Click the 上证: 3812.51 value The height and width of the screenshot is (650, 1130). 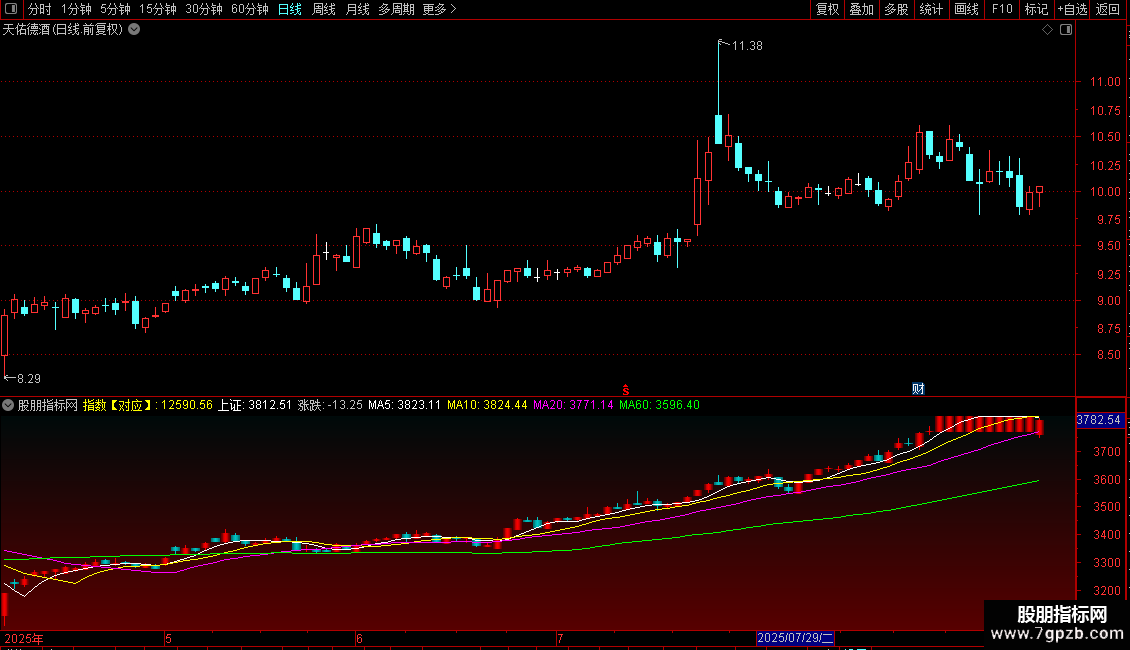pos(255,405)
